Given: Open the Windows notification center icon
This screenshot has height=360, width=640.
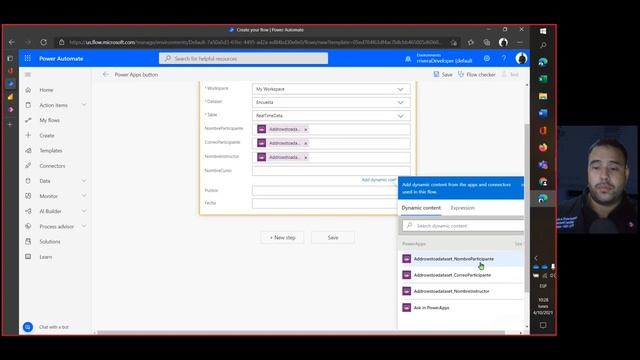Looking at the screenshot, I should pyautogui.click(x=543, y=325).
